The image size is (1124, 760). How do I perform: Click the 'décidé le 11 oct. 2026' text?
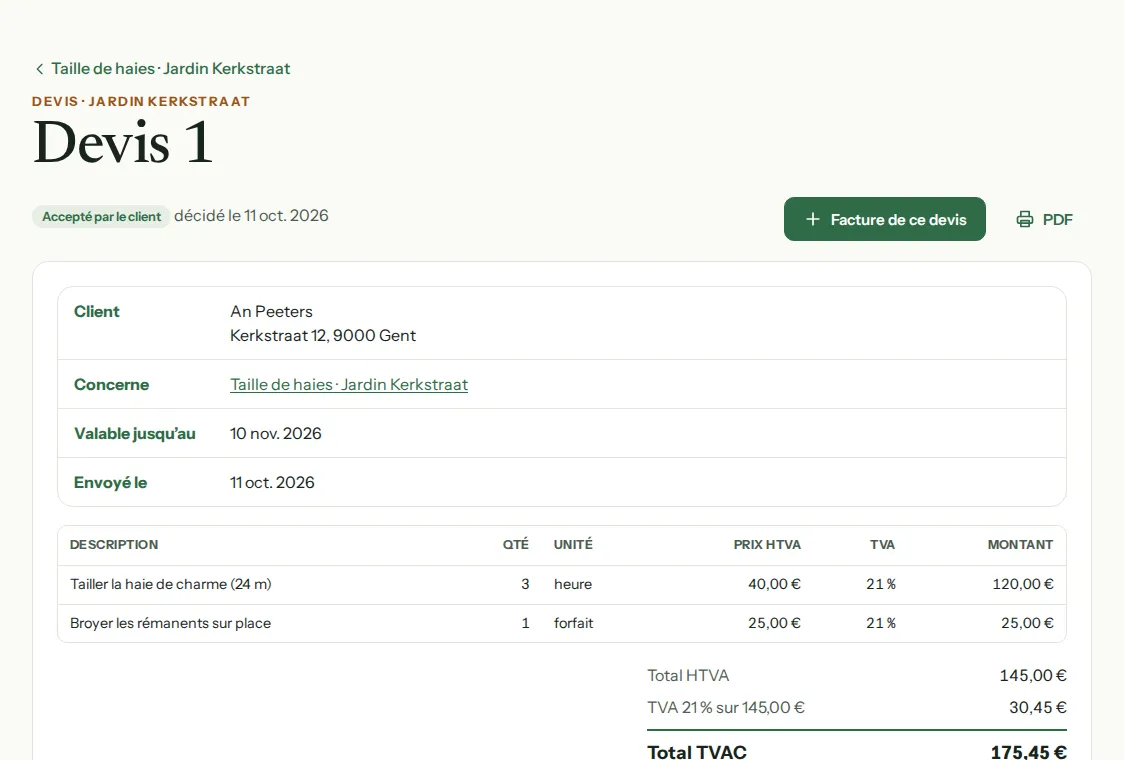[x=252, y=216]
